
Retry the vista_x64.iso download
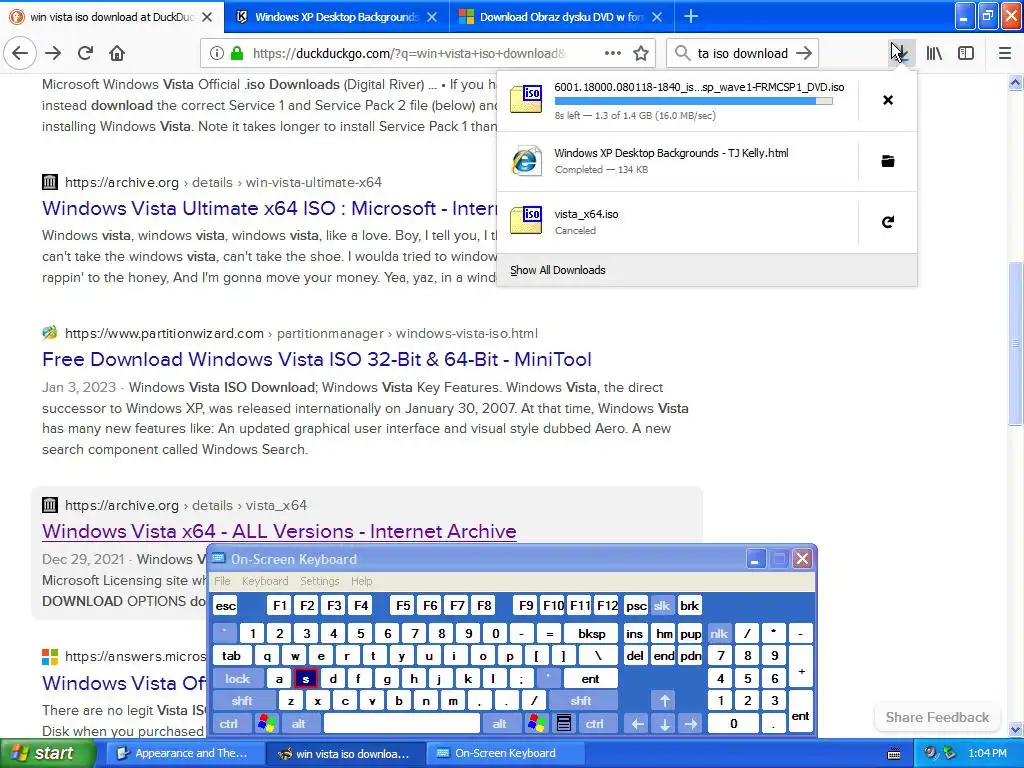[888, 222]
